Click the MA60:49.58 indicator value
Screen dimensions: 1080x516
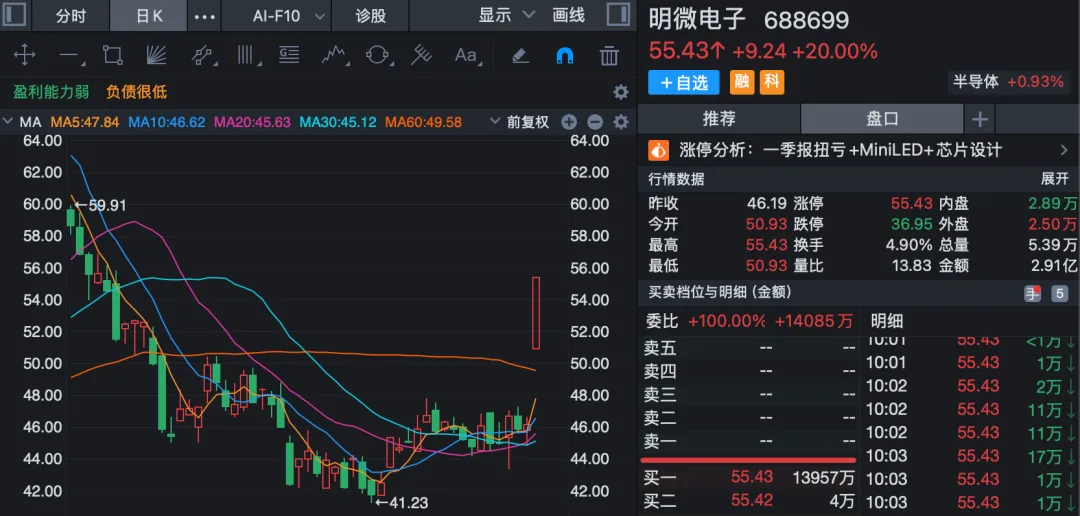pyautogui.click(x=423, y=123)
